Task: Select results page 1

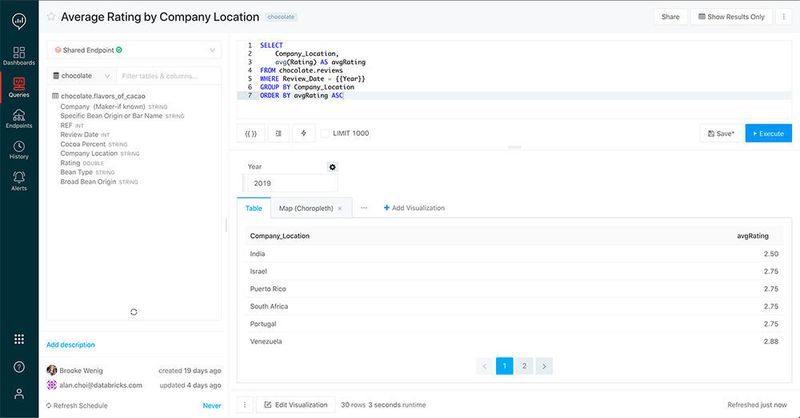Action: coord(504,366)
